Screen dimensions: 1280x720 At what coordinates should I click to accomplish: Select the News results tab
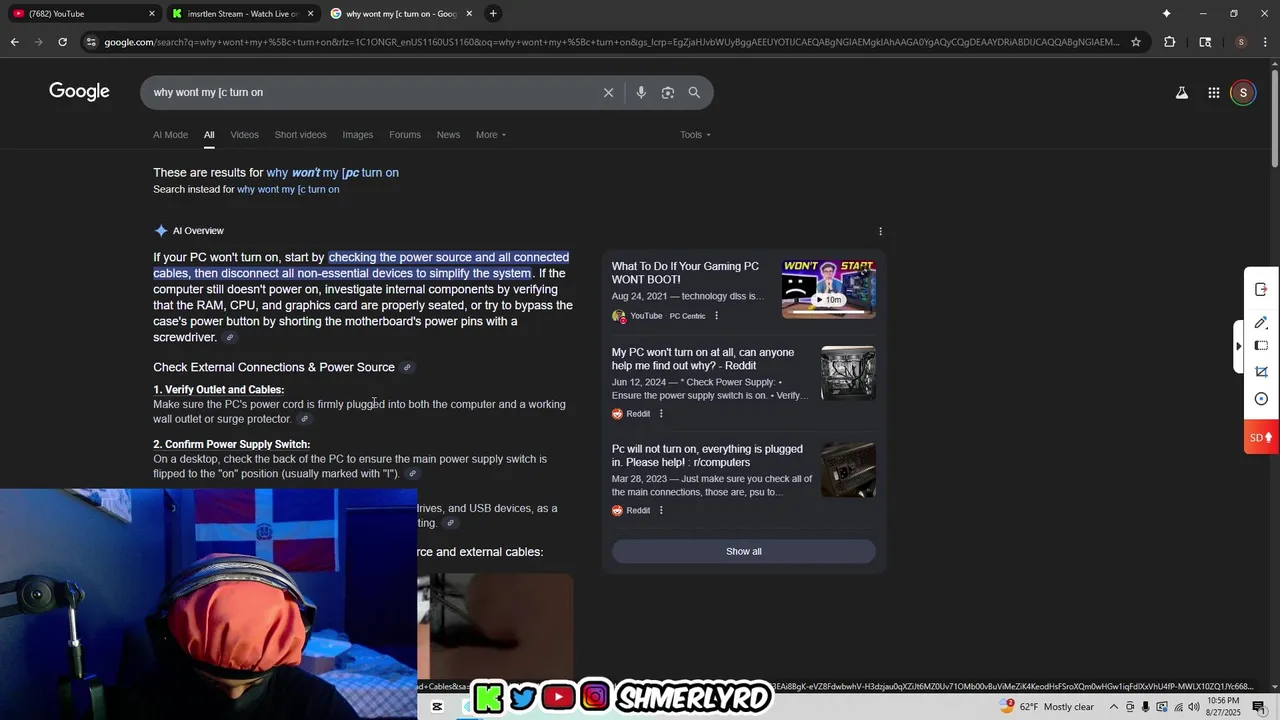(x=448, y=135)
